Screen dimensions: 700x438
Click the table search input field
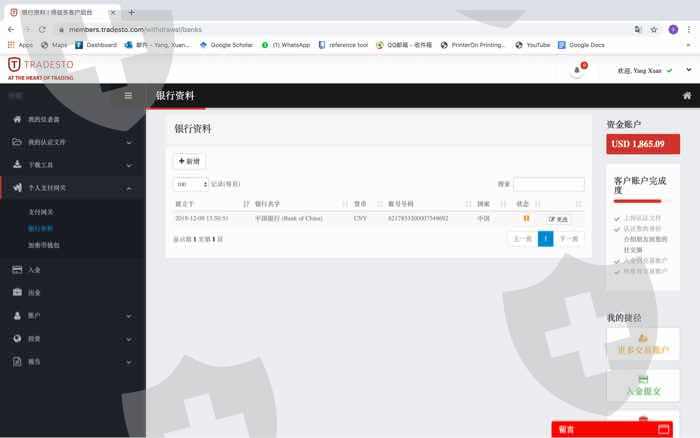pyautogui.click(x=549, y=184)
